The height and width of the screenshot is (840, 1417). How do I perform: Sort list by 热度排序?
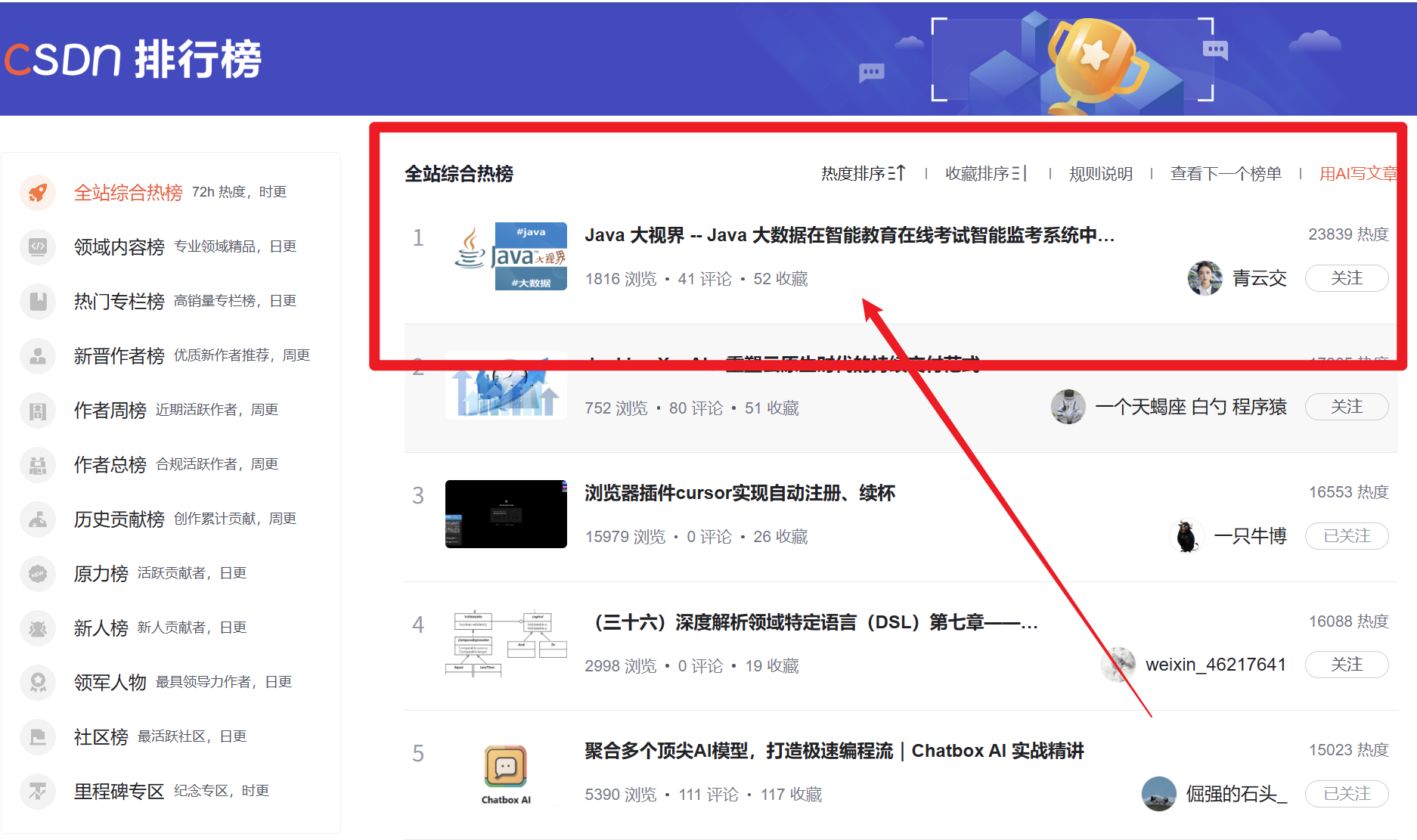click(x=863, y=174)
